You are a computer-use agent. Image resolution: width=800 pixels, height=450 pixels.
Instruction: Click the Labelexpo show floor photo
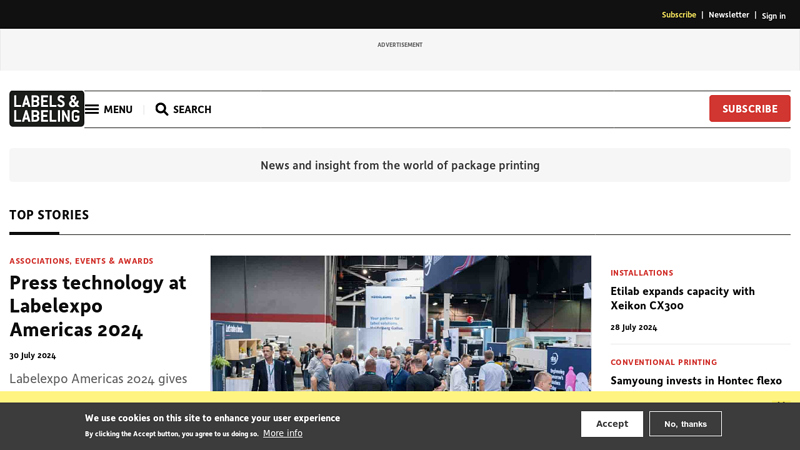(x=401, y=323)
